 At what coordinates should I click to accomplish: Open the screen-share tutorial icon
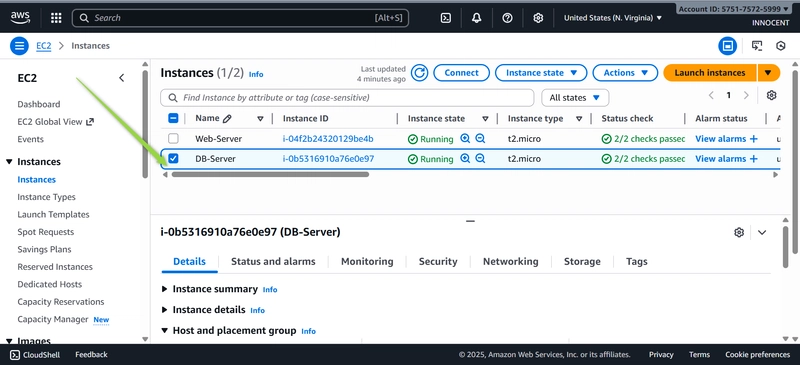click(757, 46)
